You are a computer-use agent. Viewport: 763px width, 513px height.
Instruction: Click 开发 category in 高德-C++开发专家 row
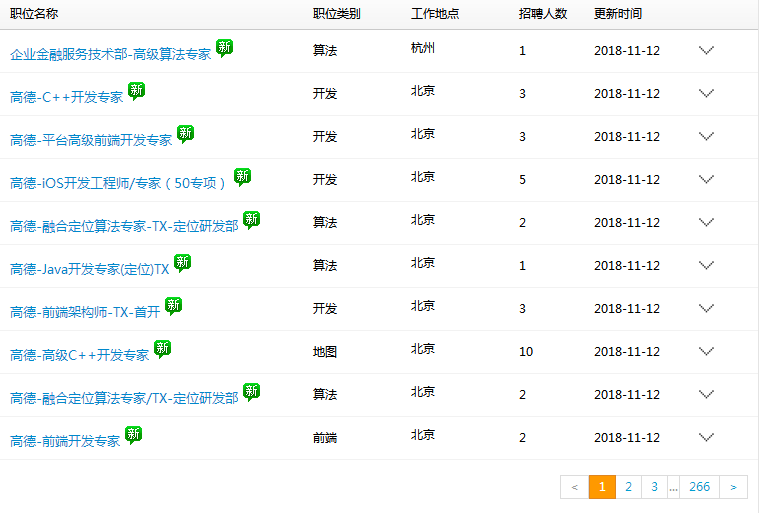pos(325,93)
